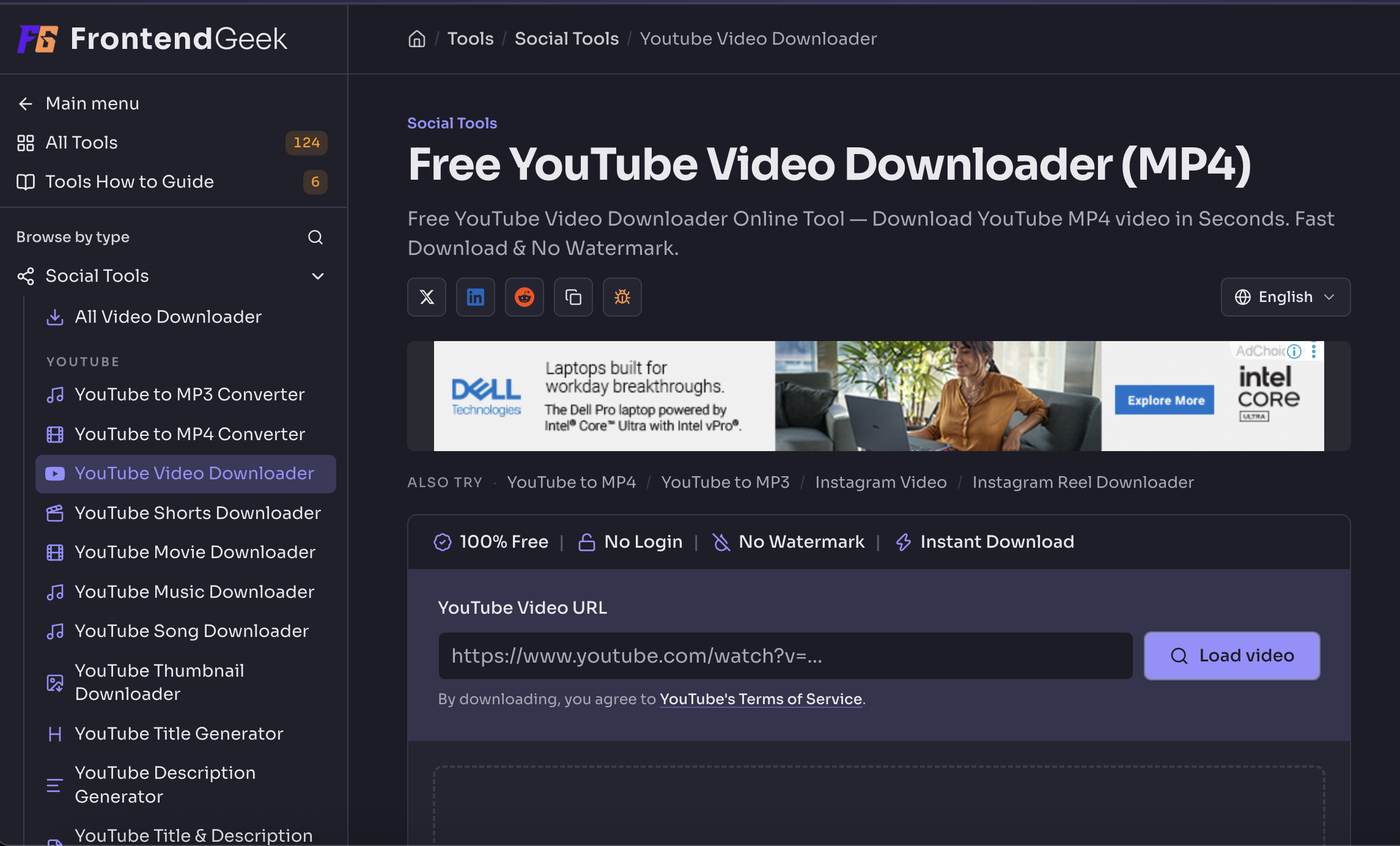Click the film icon beside MP4 Converter
The height and width of the screenshot is (846, 1400).
(55, 435)
